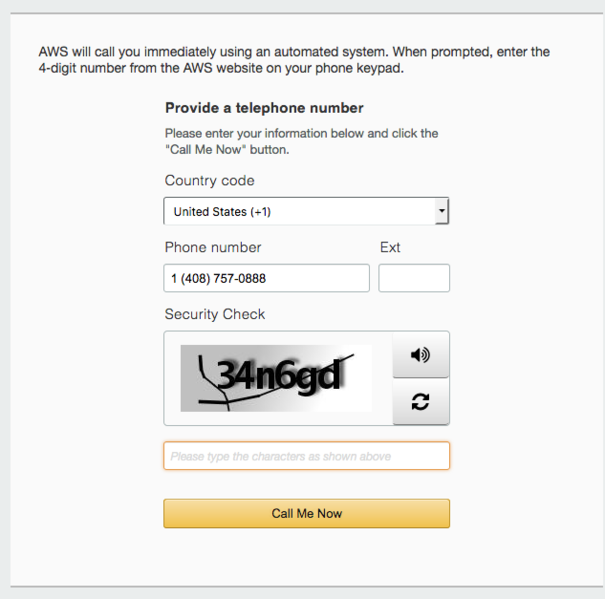The image size is (605, 599).
Task: Focus the Phone number input field
Action: tap(266, 278)
